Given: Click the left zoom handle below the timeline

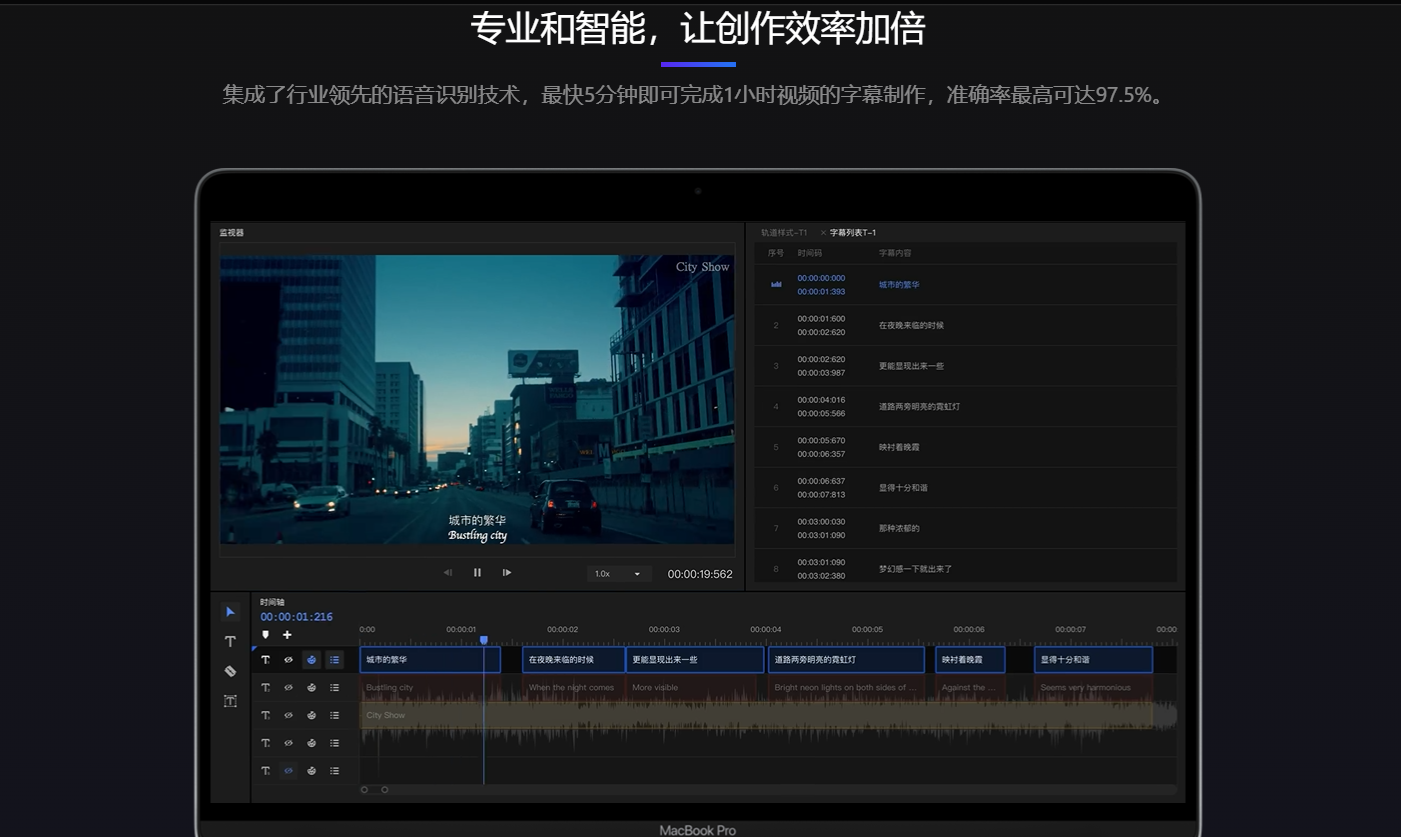Looking at the screenshot, I should point(365,789).
